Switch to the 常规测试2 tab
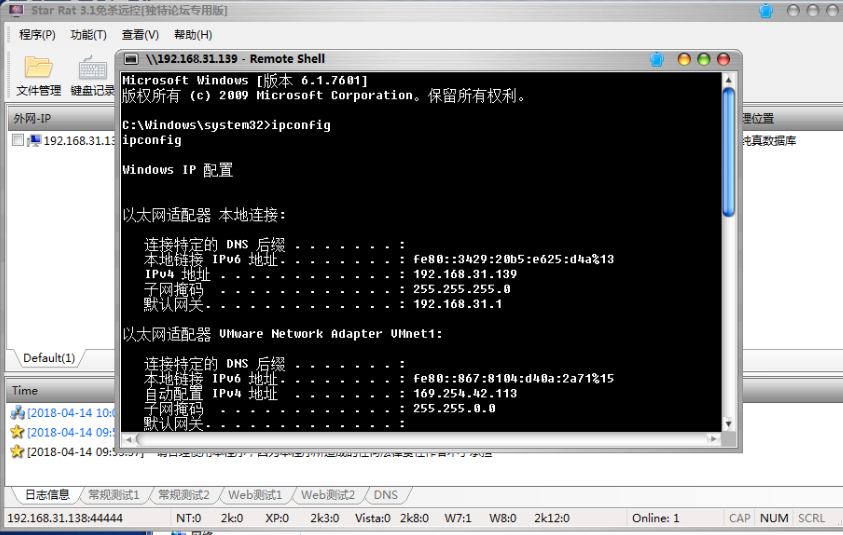Screen dimensions: 843x535 coord(184,495)
